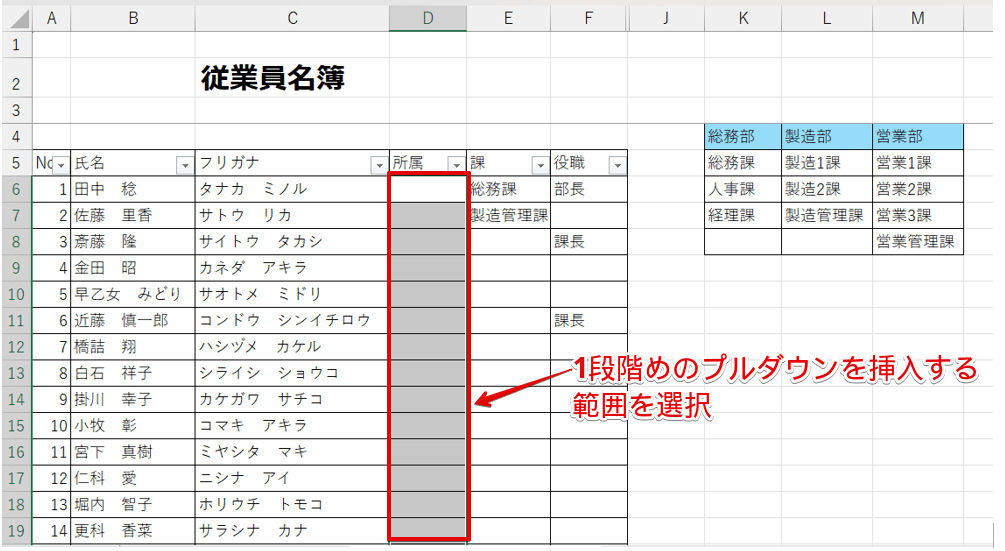The width and height of the screenshot is (1005, 551).
Task: Click the 部長 cell in 役職 column
Action: [589, 189]
